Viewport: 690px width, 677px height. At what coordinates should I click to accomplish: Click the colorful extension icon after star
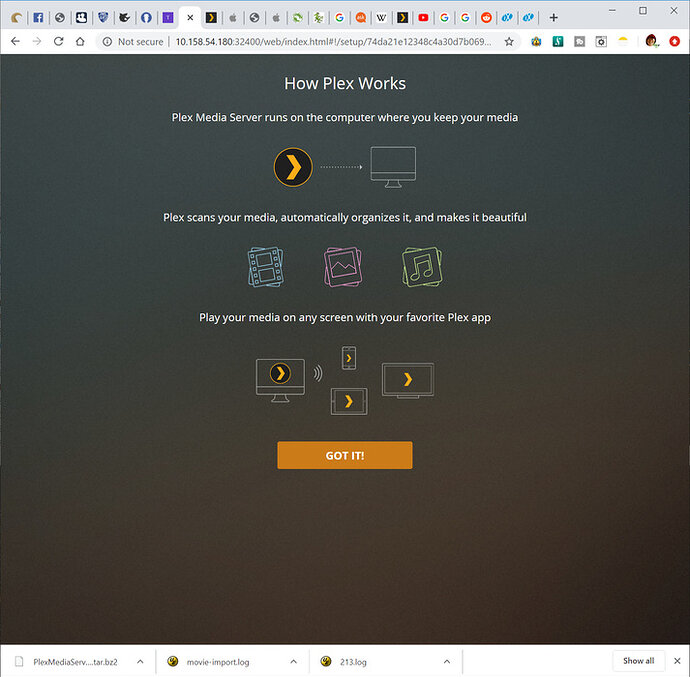coord(536,42)
